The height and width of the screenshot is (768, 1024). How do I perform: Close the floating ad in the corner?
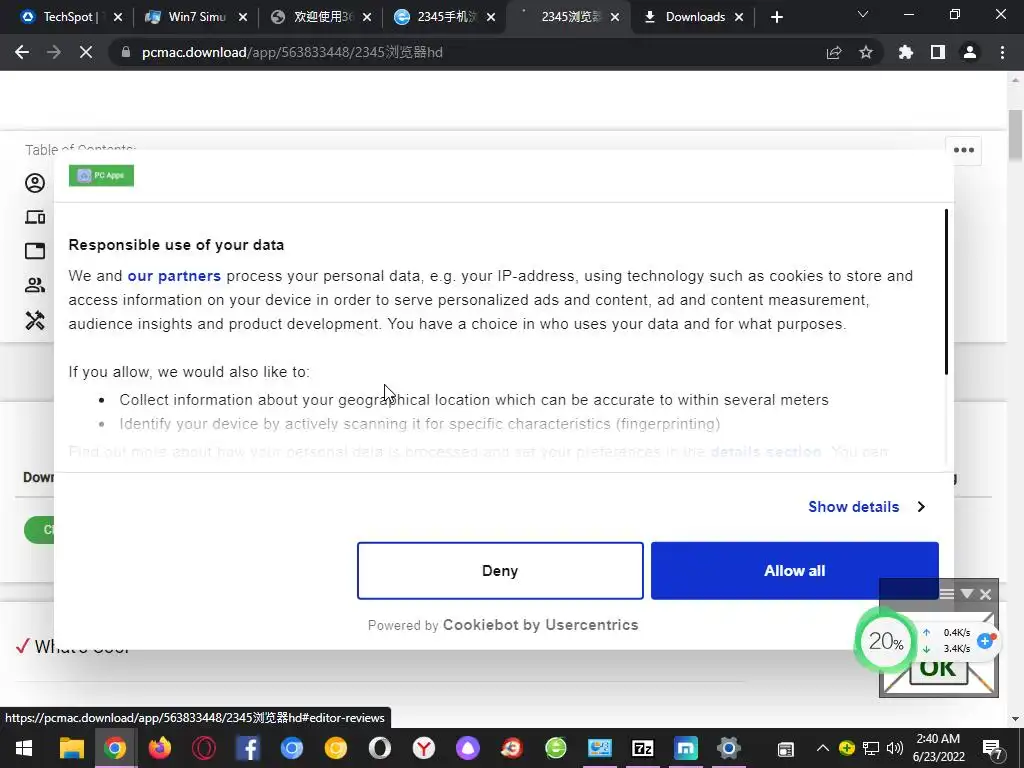tap(986, 594)
